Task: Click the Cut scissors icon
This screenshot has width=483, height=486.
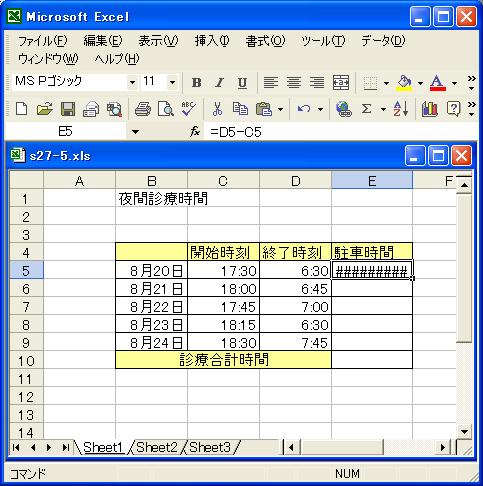Action: (x=217, y=109)
